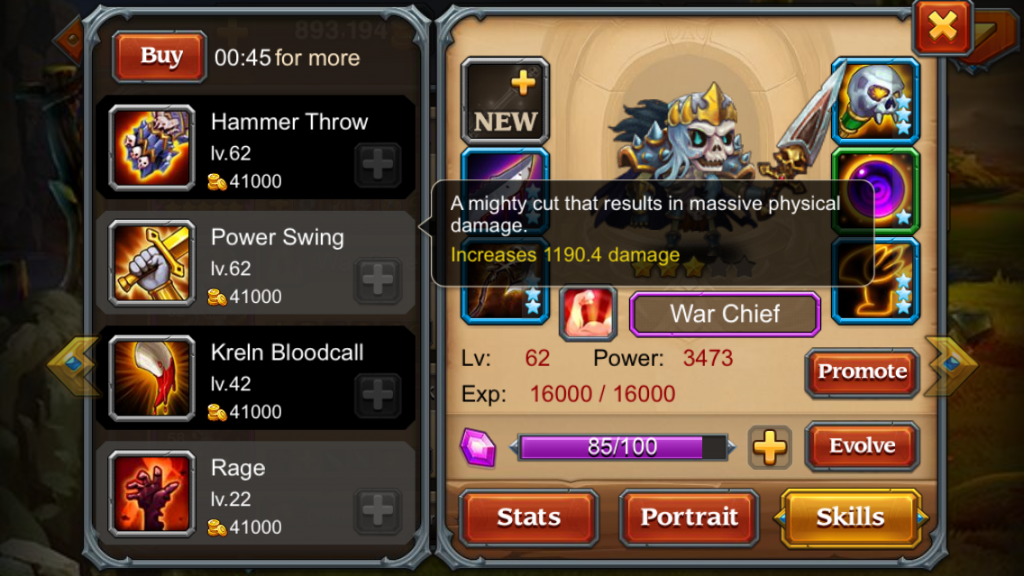This screenshot has width=1024, height=576.
Task: Open the purple orb equipment slot
Action: tap(875, 191)
